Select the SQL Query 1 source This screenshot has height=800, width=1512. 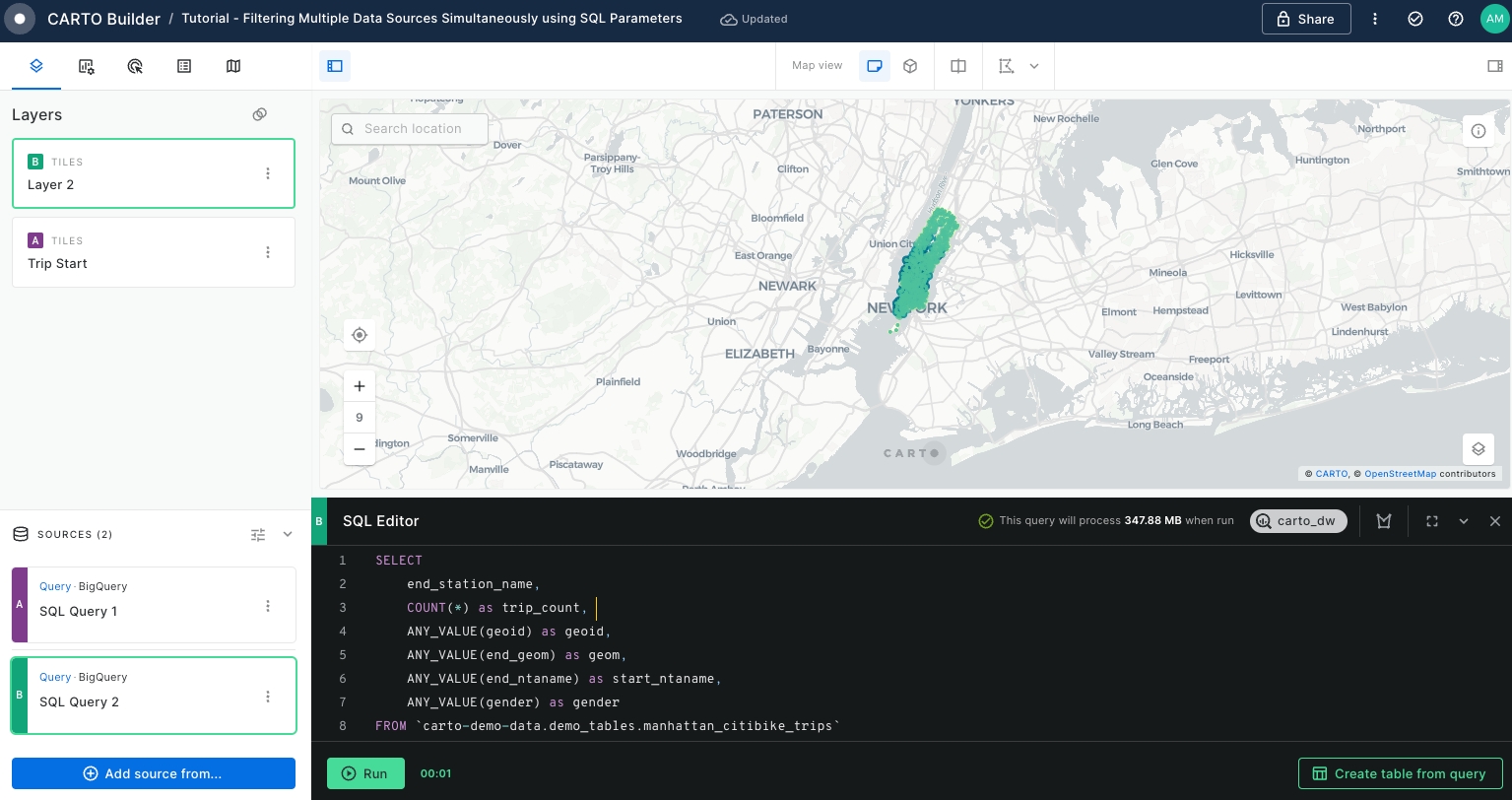(154, 605)
